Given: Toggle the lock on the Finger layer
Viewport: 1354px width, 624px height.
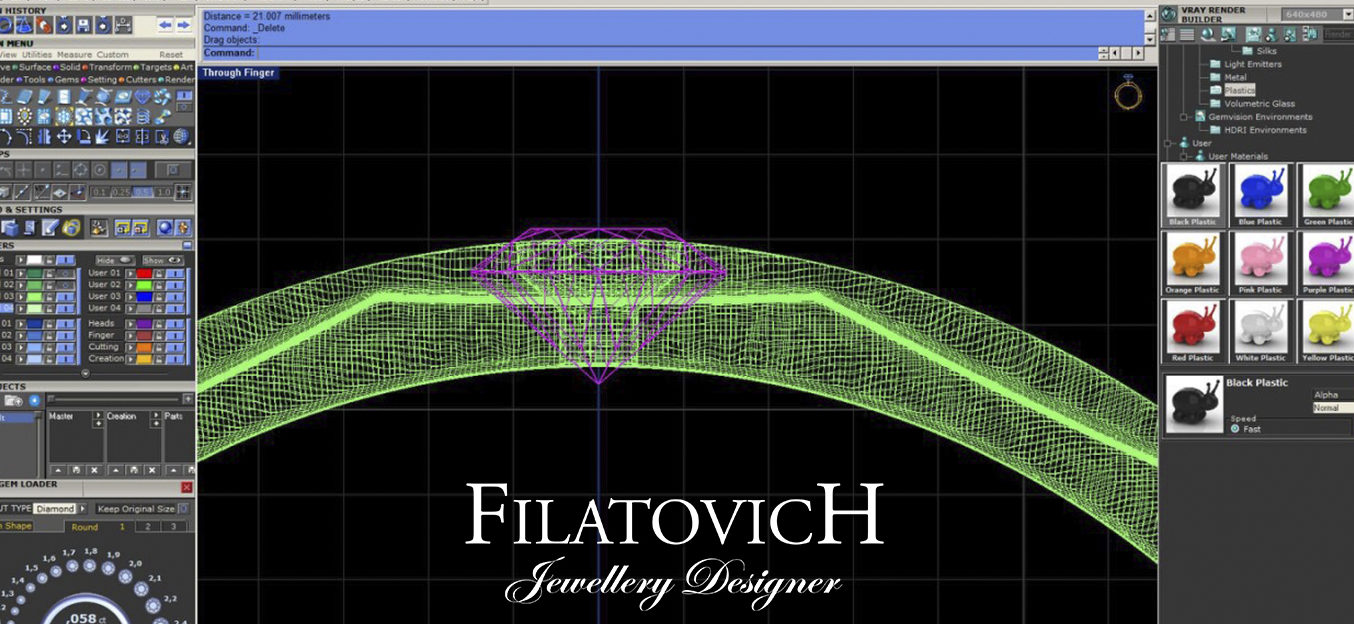Looking at the screenshot, I should tap(158, 335).
